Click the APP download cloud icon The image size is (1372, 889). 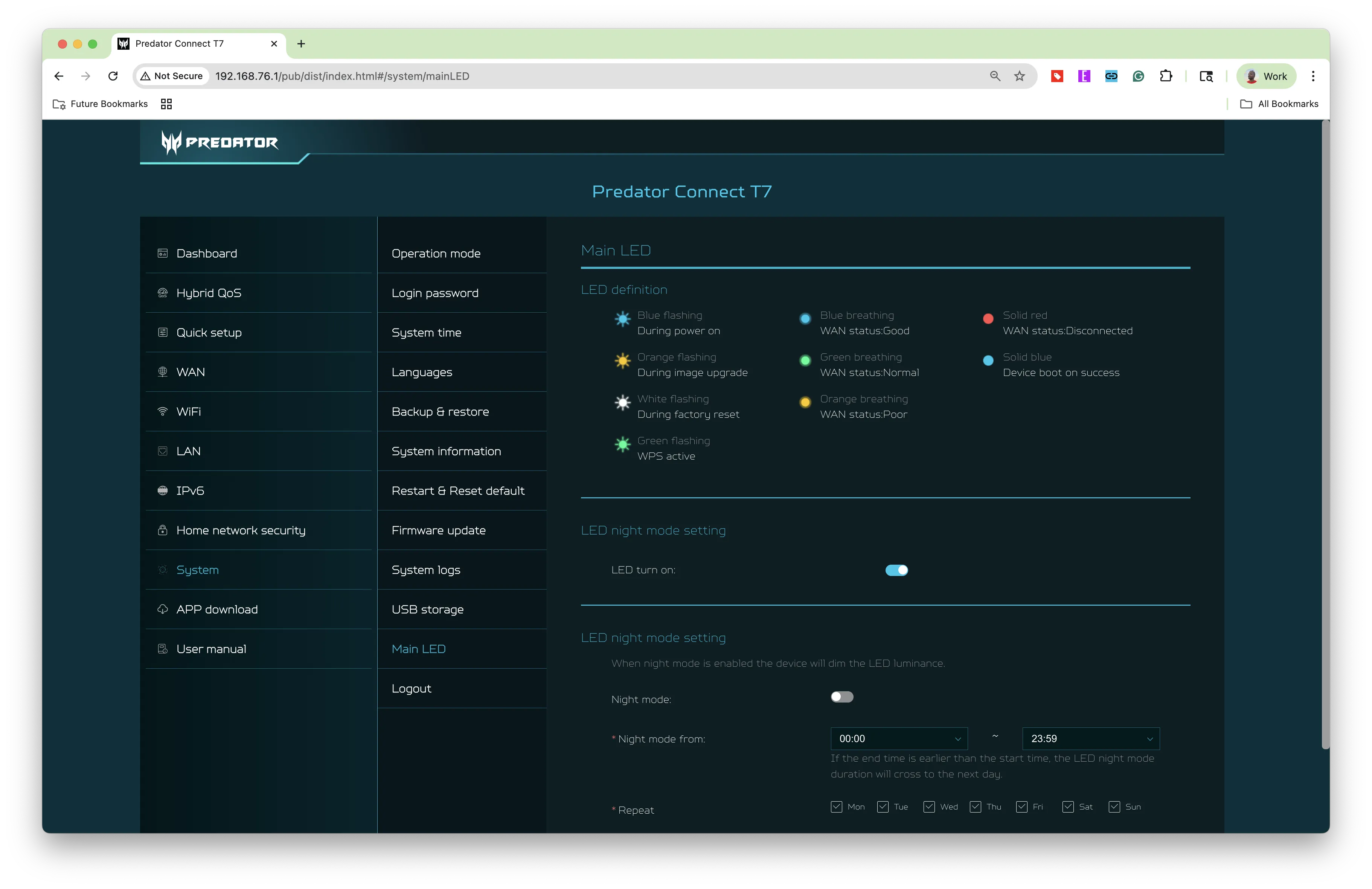[163, 609]
